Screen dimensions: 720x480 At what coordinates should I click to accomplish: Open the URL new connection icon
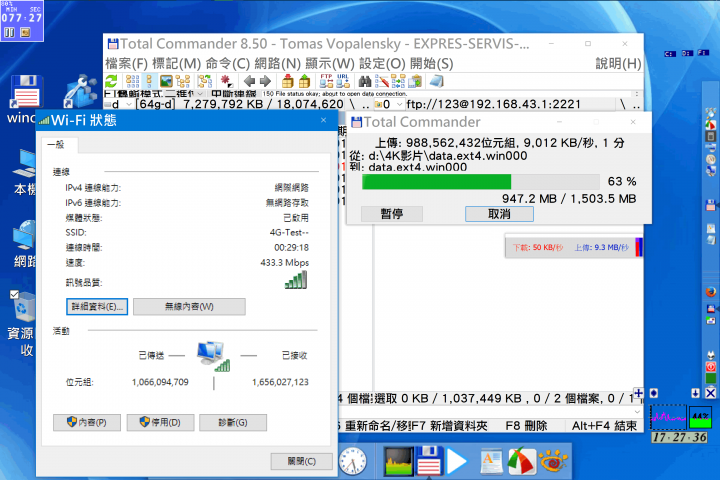343,81
